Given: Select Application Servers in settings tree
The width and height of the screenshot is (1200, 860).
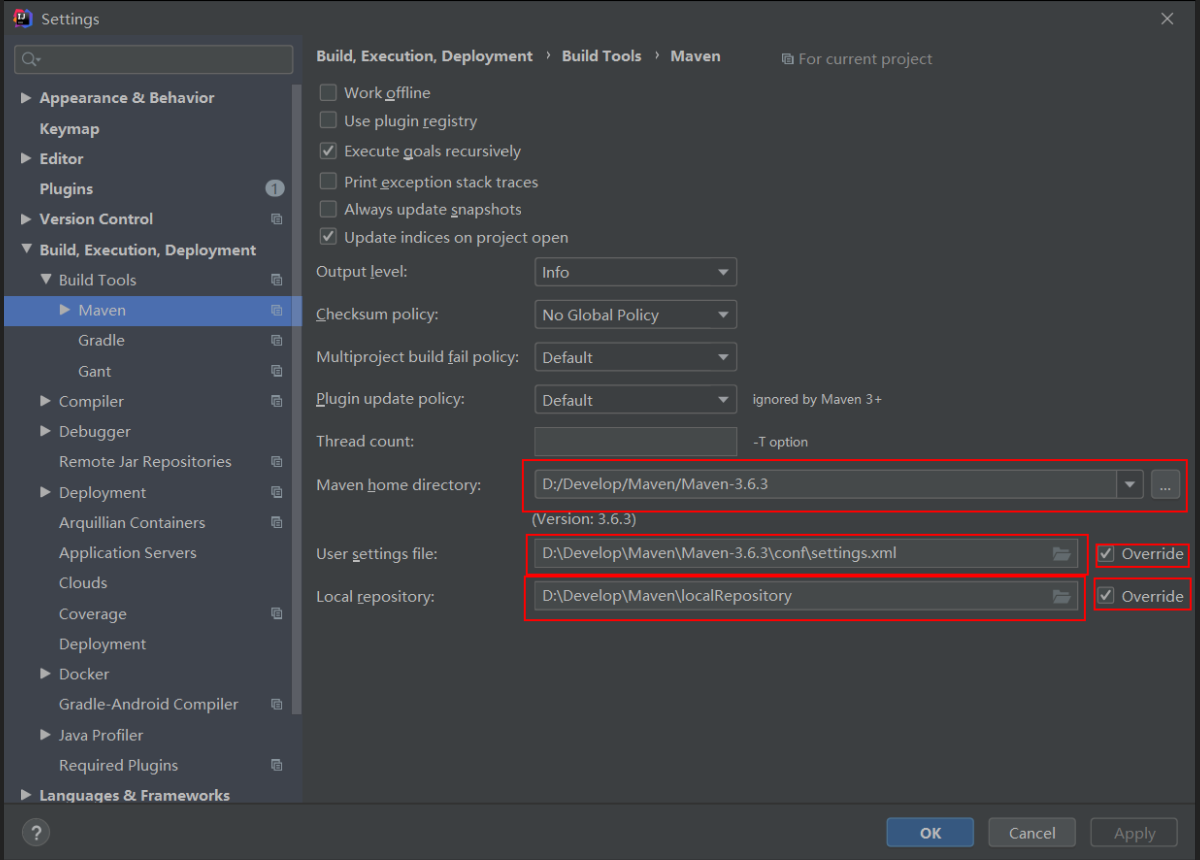Looking at the screenshot, I should click(127, 552).
